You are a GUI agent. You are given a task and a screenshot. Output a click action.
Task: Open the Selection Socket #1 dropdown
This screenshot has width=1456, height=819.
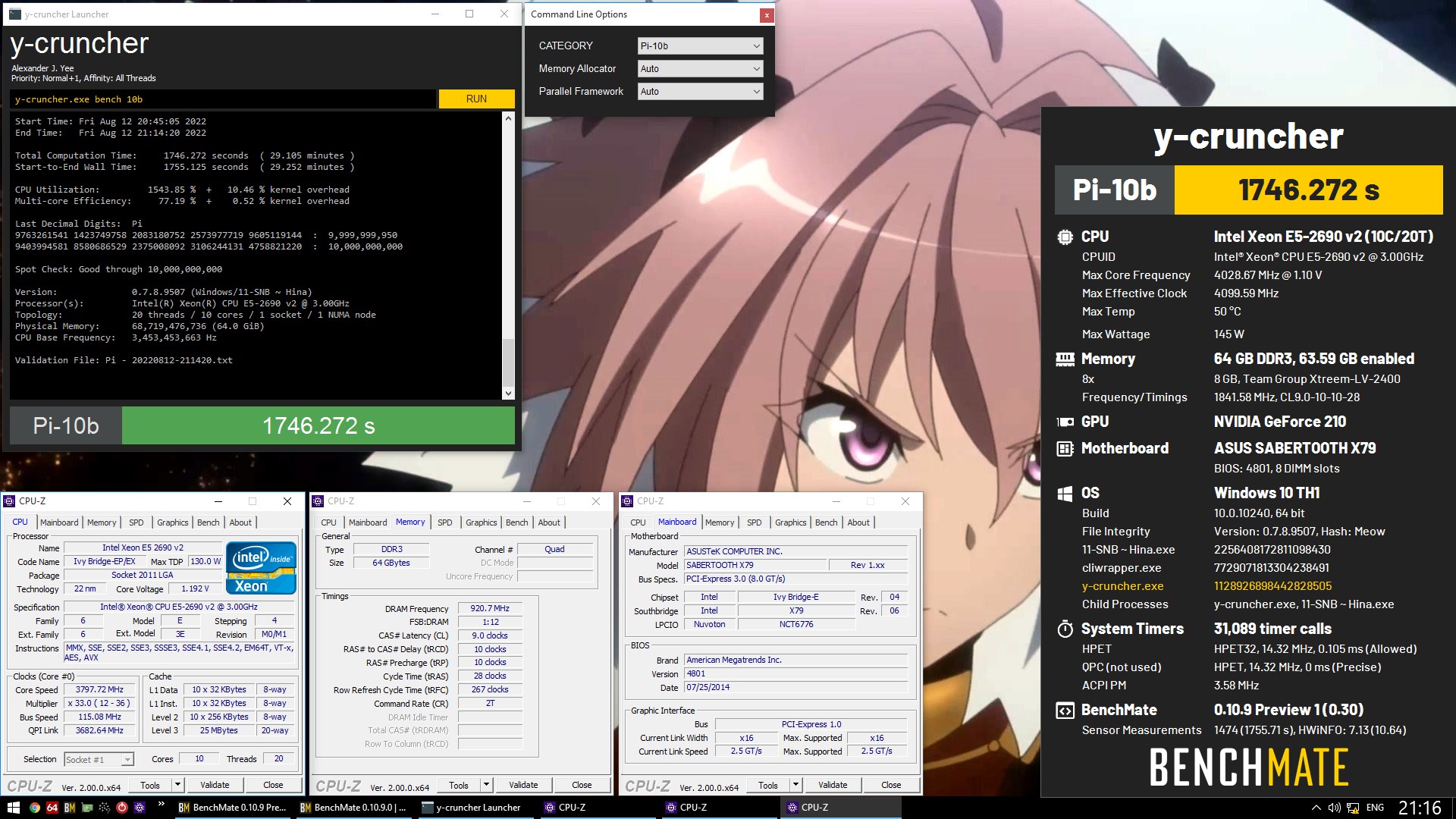click(99, 759)
